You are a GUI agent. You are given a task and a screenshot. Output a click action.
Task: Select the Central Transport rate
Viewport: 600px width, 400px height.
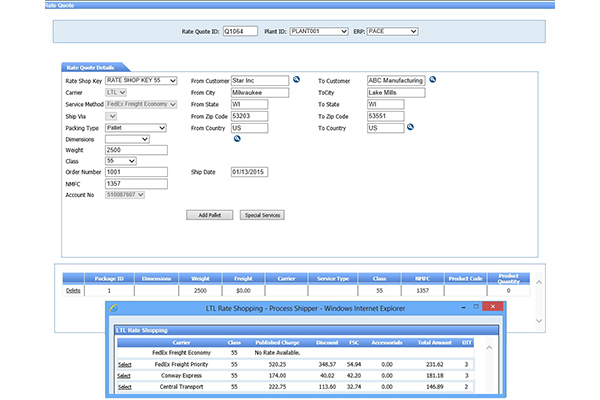pyautogui.click(x=124, y=387)
